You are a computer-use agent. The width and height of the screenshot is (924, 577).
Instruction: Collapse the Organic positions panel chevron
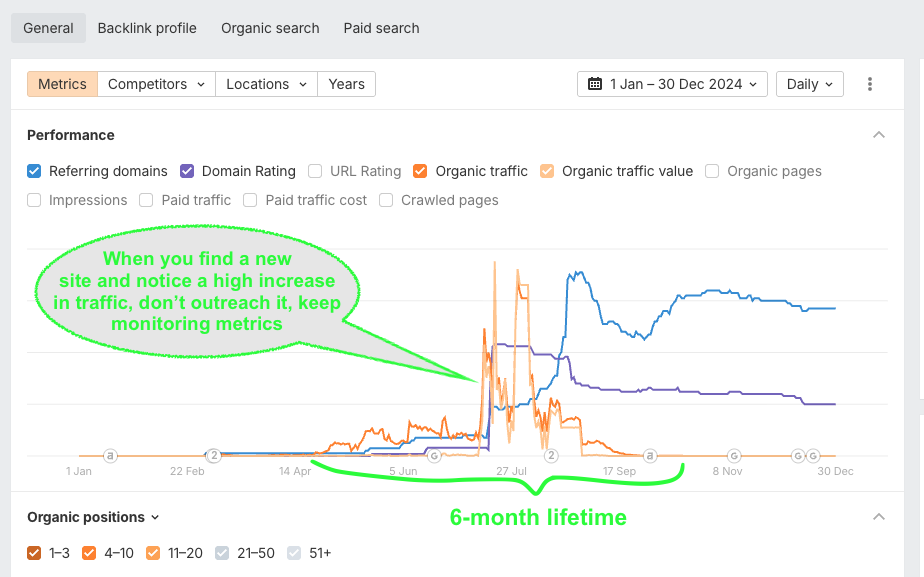878,517
